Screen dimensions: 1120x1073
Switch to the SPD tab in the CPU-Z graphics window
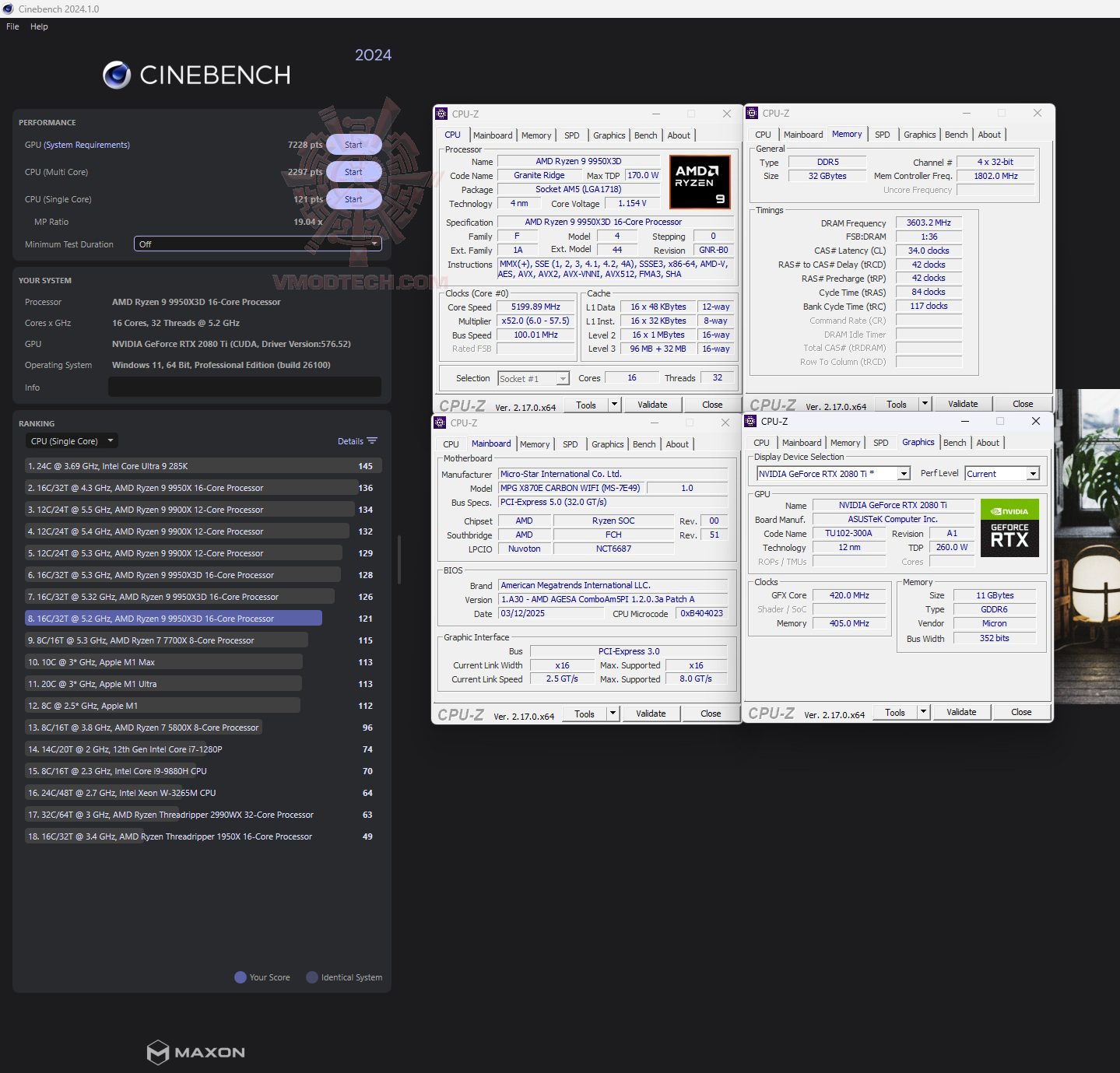pyautogui.click(x=880, y=443)
